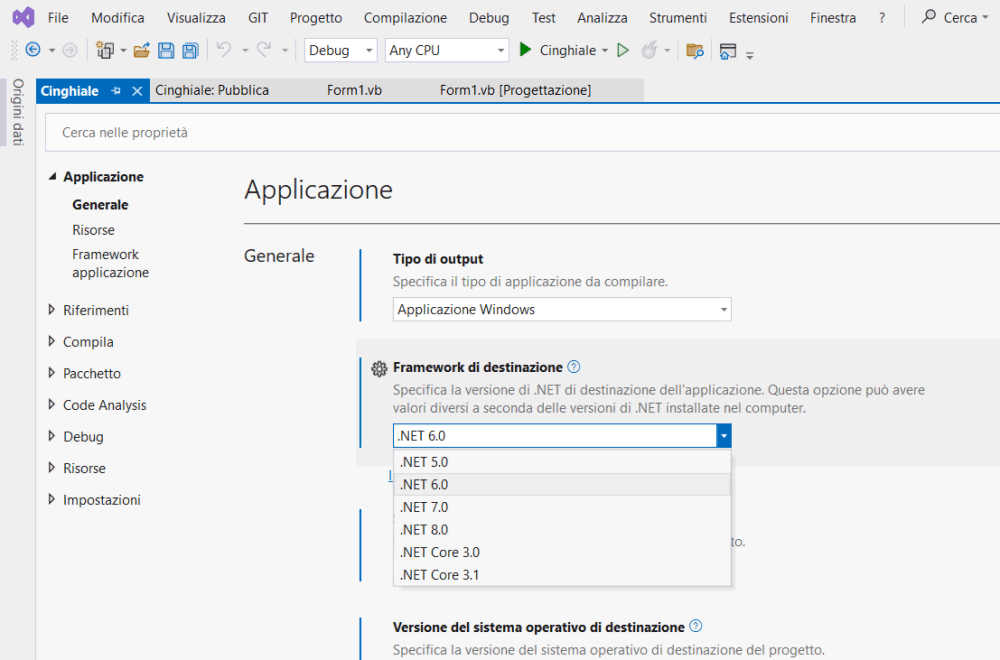Click start without debugging outline play icon
1000x660 pixels.
[623, 50]
